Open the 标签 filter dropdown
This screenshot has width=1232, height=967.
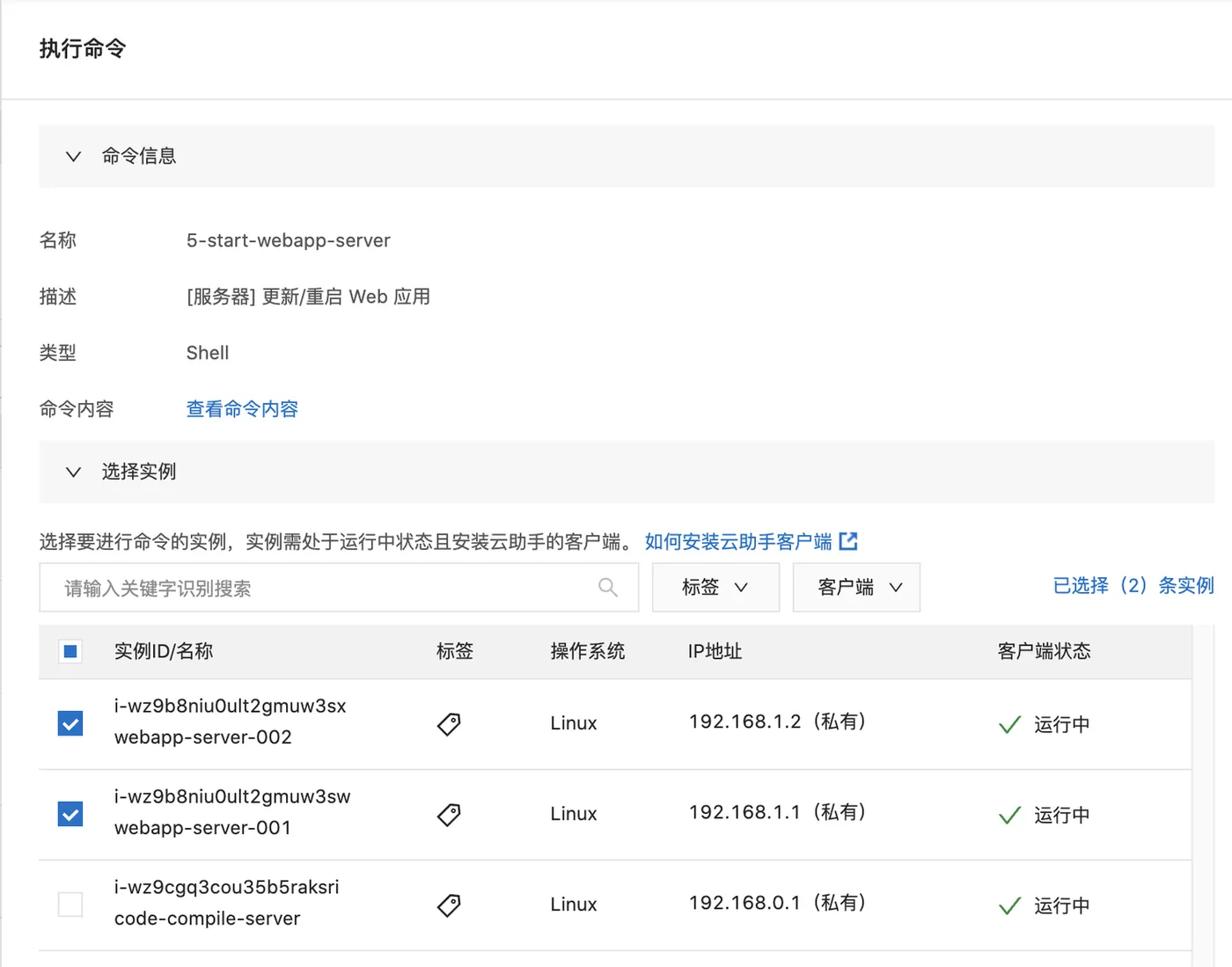(715, 587)
